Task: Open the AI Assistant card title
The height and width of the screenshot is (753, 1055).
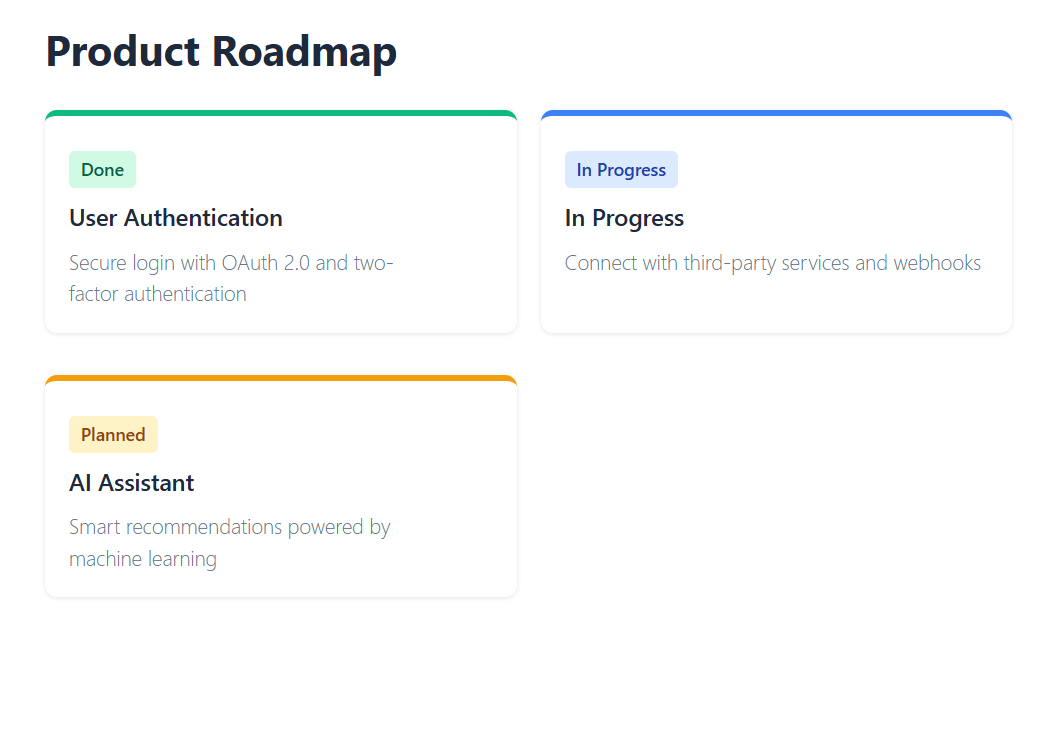Action: point(132,483)
